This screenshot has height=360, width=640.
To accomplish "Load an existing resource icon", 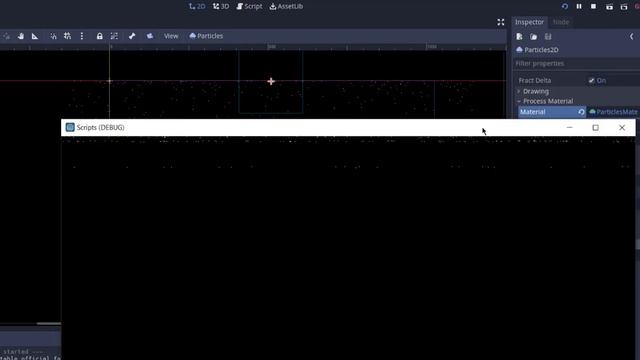I will coord(533,37).
